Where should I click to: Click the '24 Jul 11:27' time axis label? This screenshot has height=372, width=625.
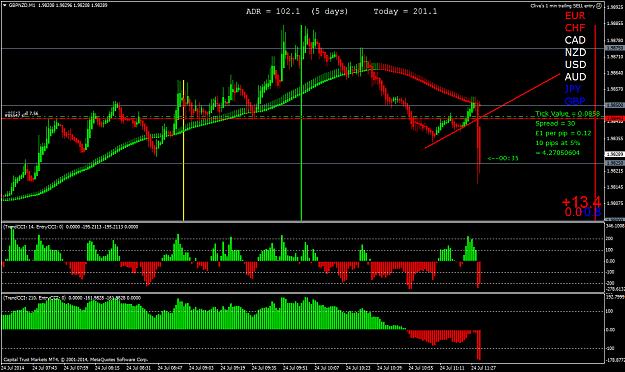pyautogui.click(x=483, y=368)
